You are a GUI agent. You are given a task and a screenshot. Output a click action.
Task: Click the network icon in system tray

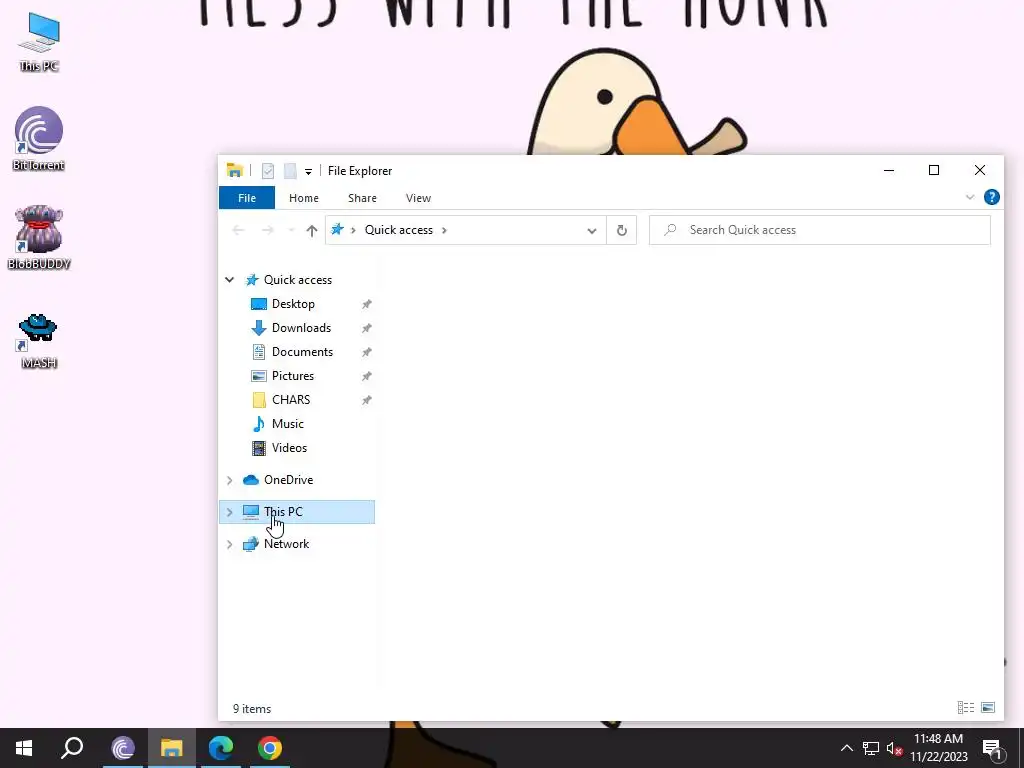click(871, 748)
